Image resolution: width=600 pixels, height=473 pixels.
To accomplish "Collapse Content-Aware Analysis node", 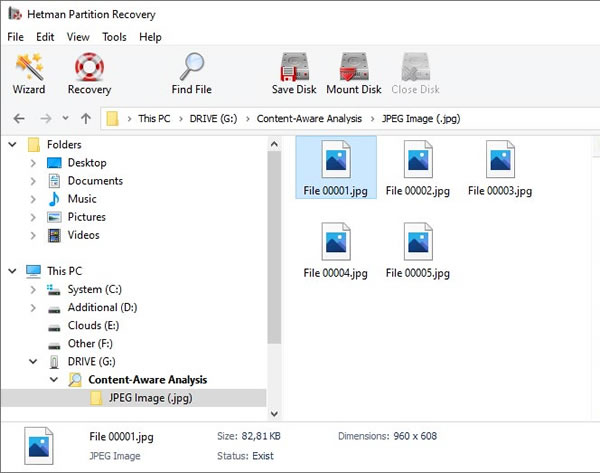I will point(54,379).
